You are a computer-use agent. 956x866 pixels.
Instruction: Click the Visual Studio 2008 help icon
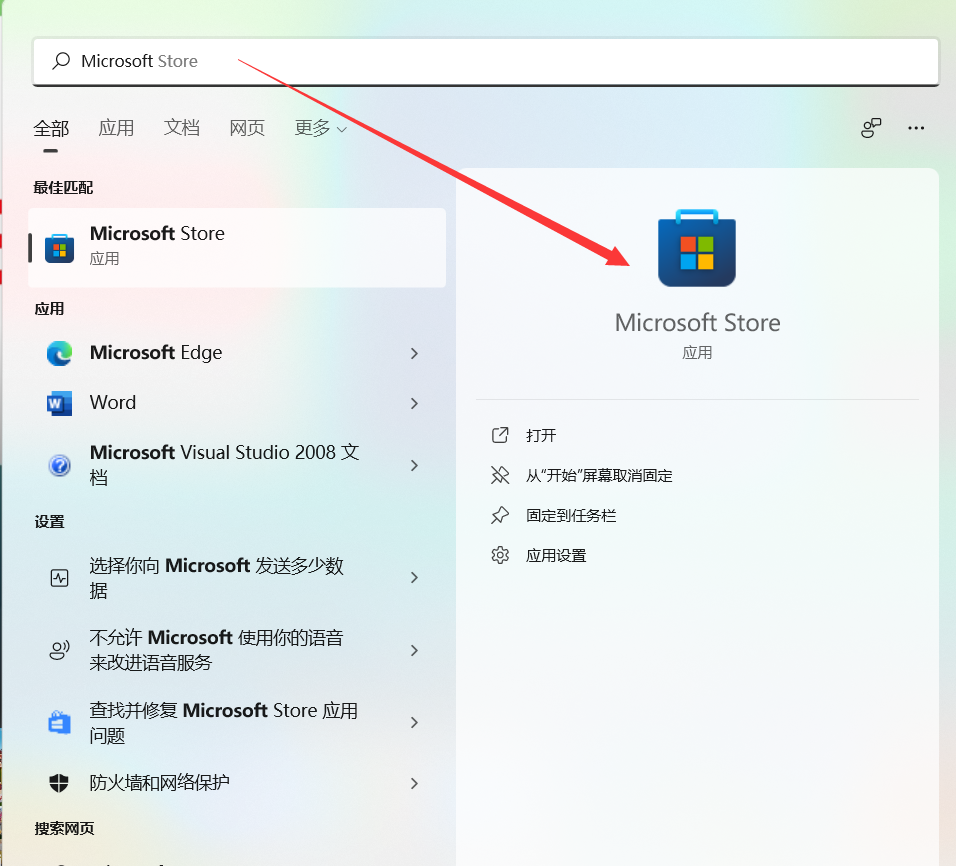pyautogui.click(x=59, y=465)
